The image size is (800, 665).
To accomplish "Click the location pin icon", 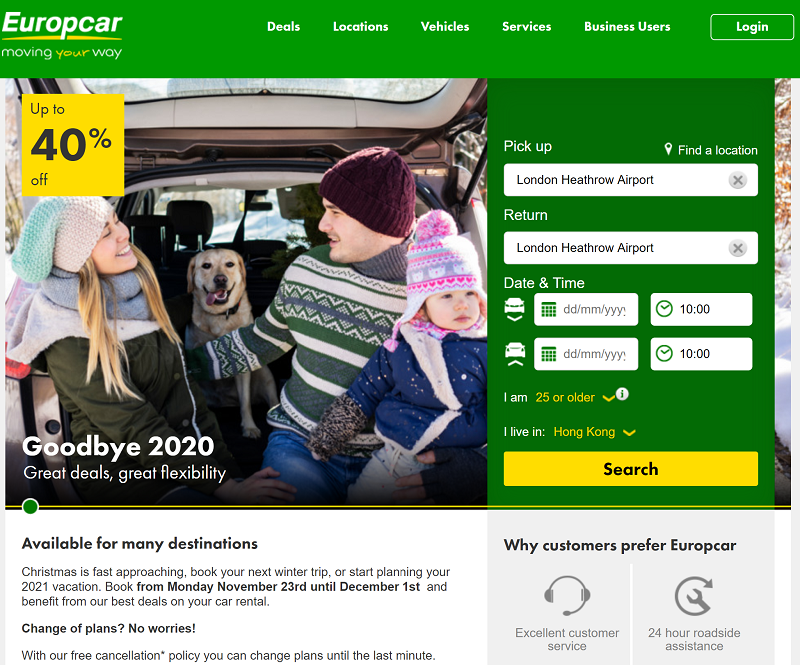I will tap(668, 149).
